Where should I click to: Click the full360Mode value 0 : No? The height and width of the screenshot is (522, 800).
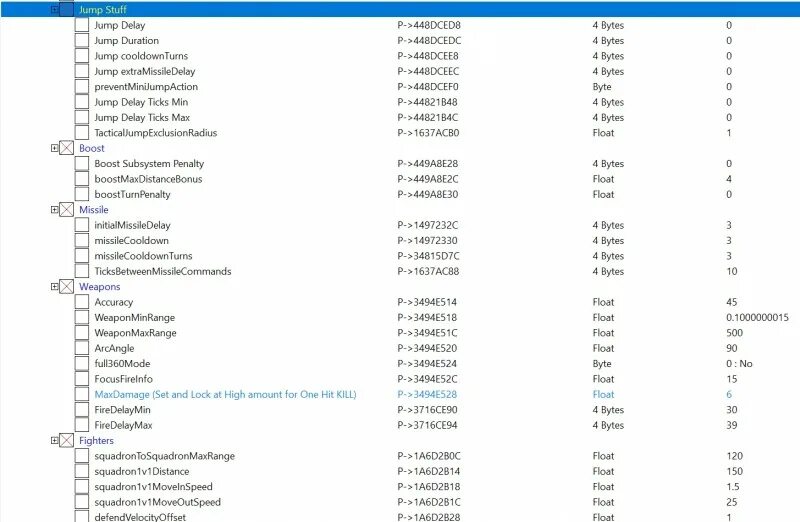739,364
